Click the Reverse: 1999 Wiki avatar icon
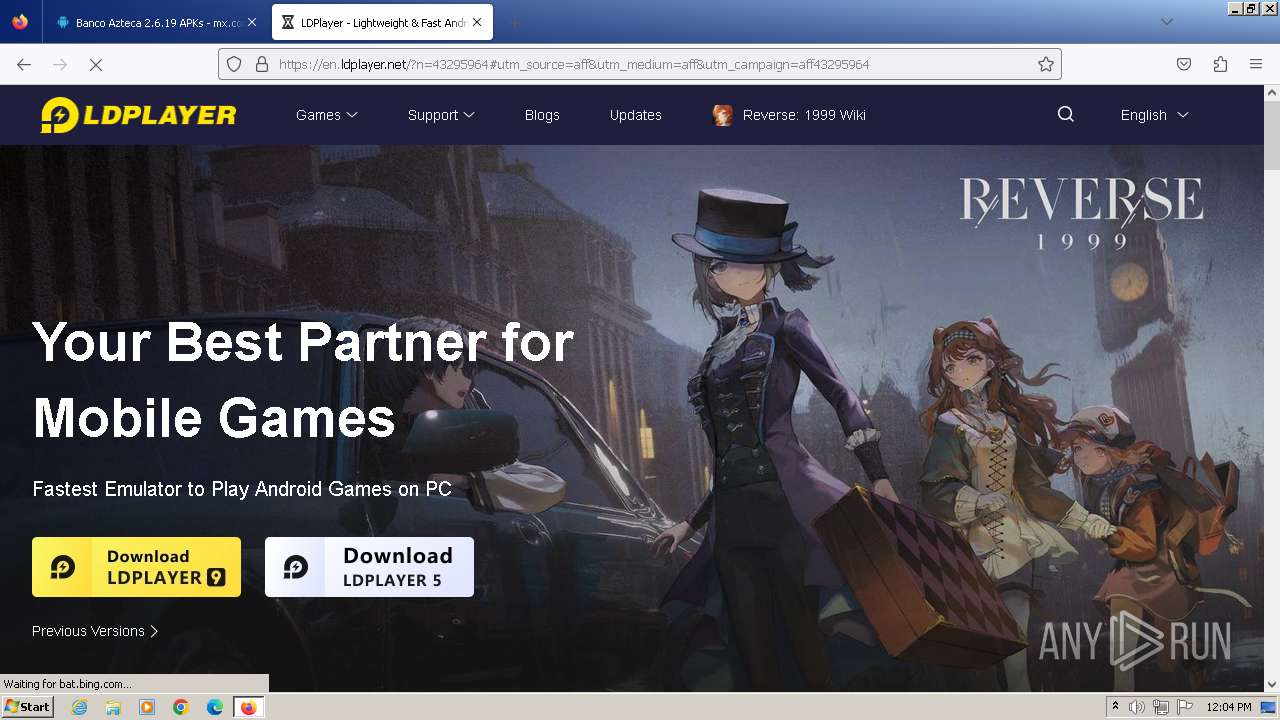 722,115
